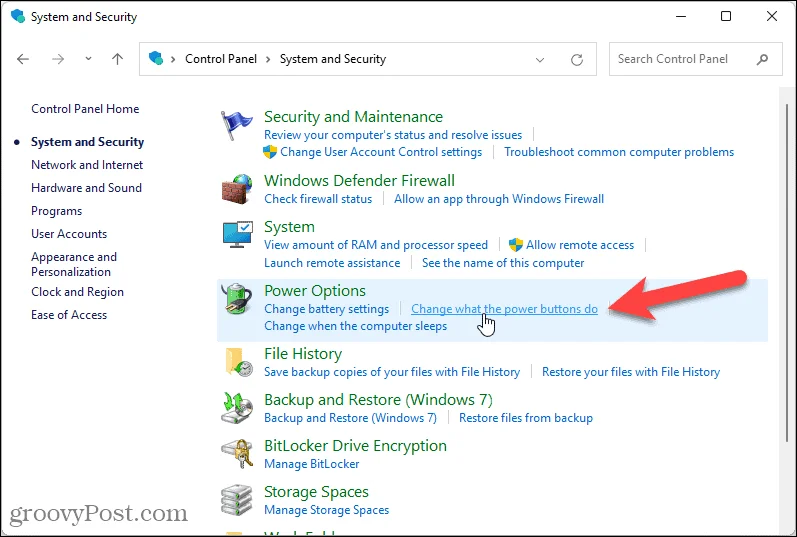Click the search magnifier icon
Image resolution: width=797 pixels, height=537 pixels.
(x=762, y=59)
